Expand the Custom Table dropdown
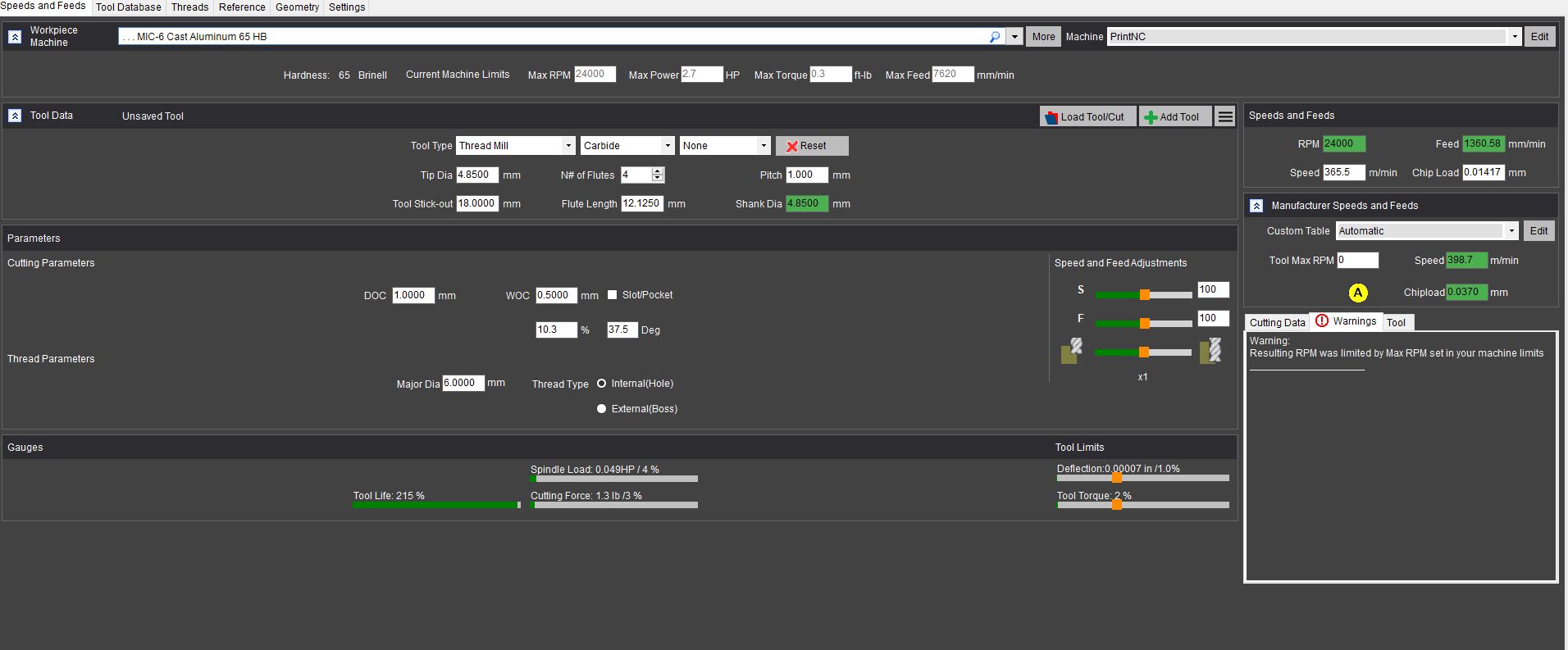 [x=1511, y=231]
